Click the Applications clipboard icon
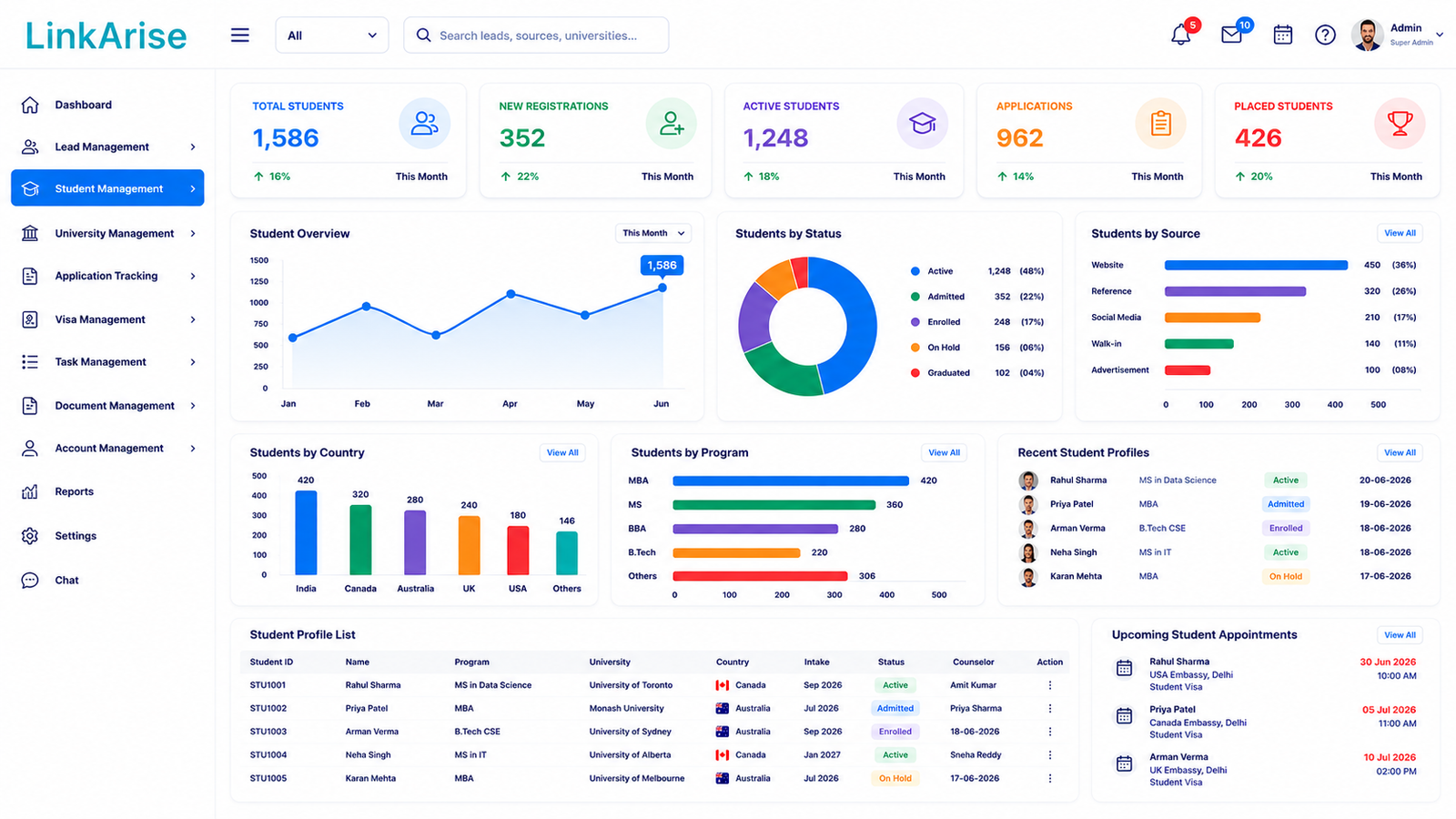The width and height of the screenshot is (1456, 819). coord(1161,124)
